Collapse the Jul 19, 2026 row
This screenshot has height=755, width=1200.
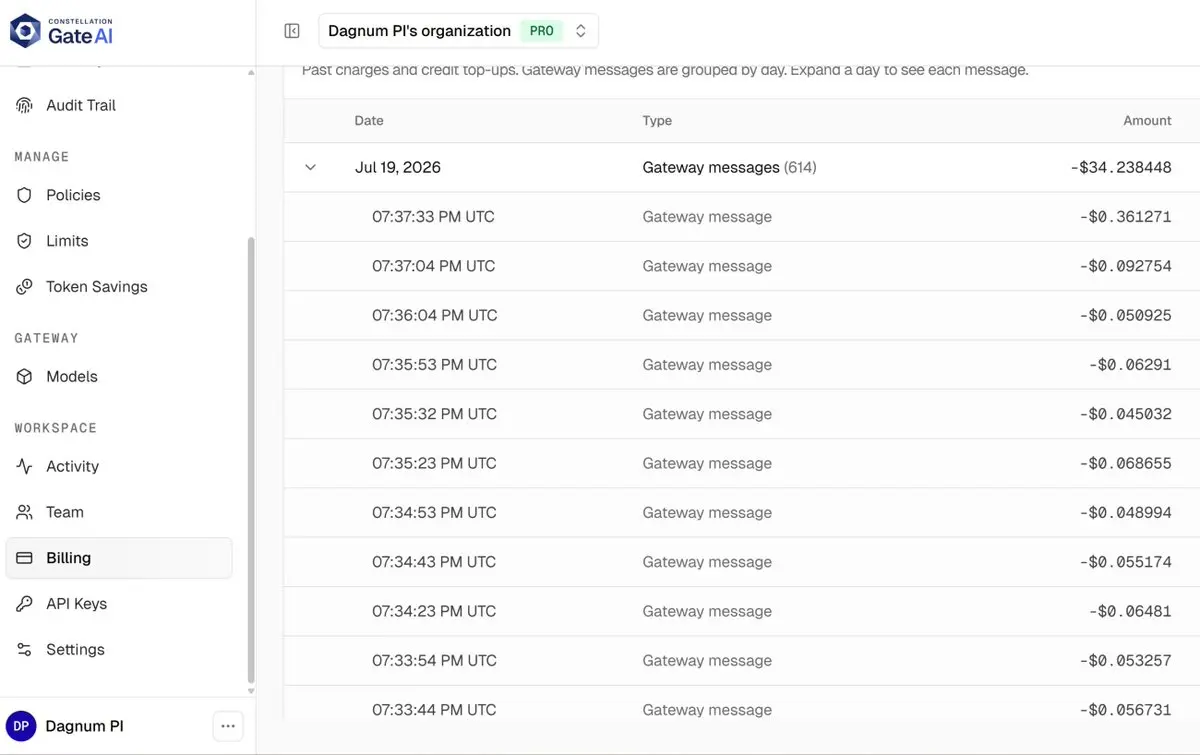(310, 168)
